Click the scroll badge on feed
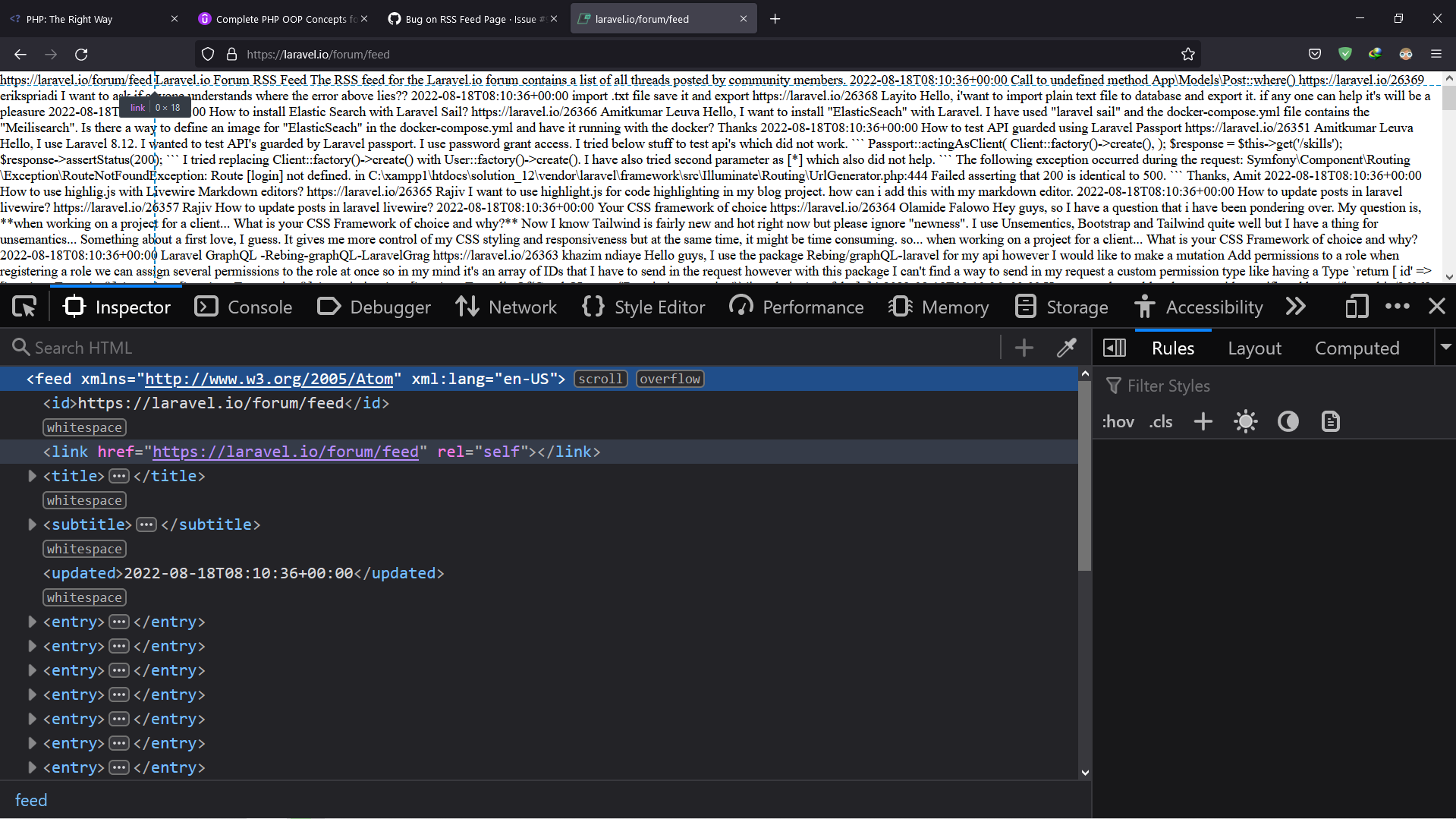1456x819 pixels. (600, 379)
